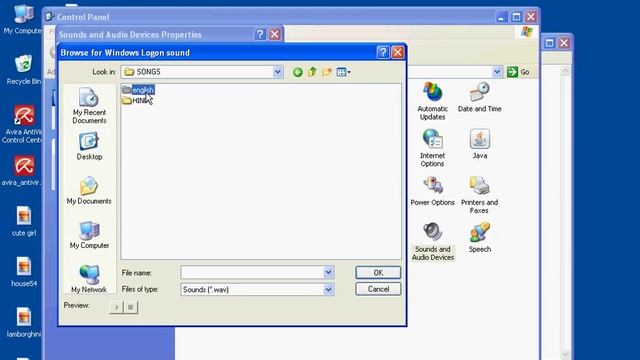The image size is (640, 360).
Task: Click help in Sounds and Audio Devices Properties
Action: point(260,34)
